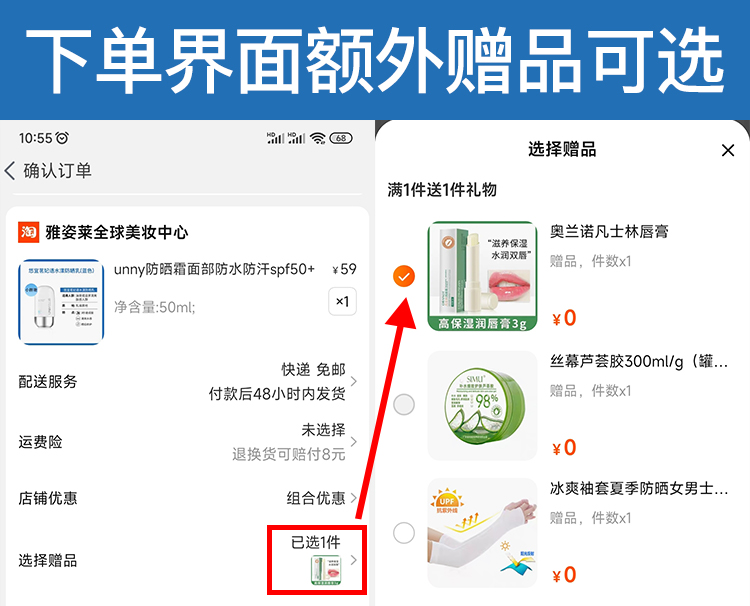Select the 冰爽袖套 gift radio button
This screenshot has width=750, height=606.
pos(404,533)
